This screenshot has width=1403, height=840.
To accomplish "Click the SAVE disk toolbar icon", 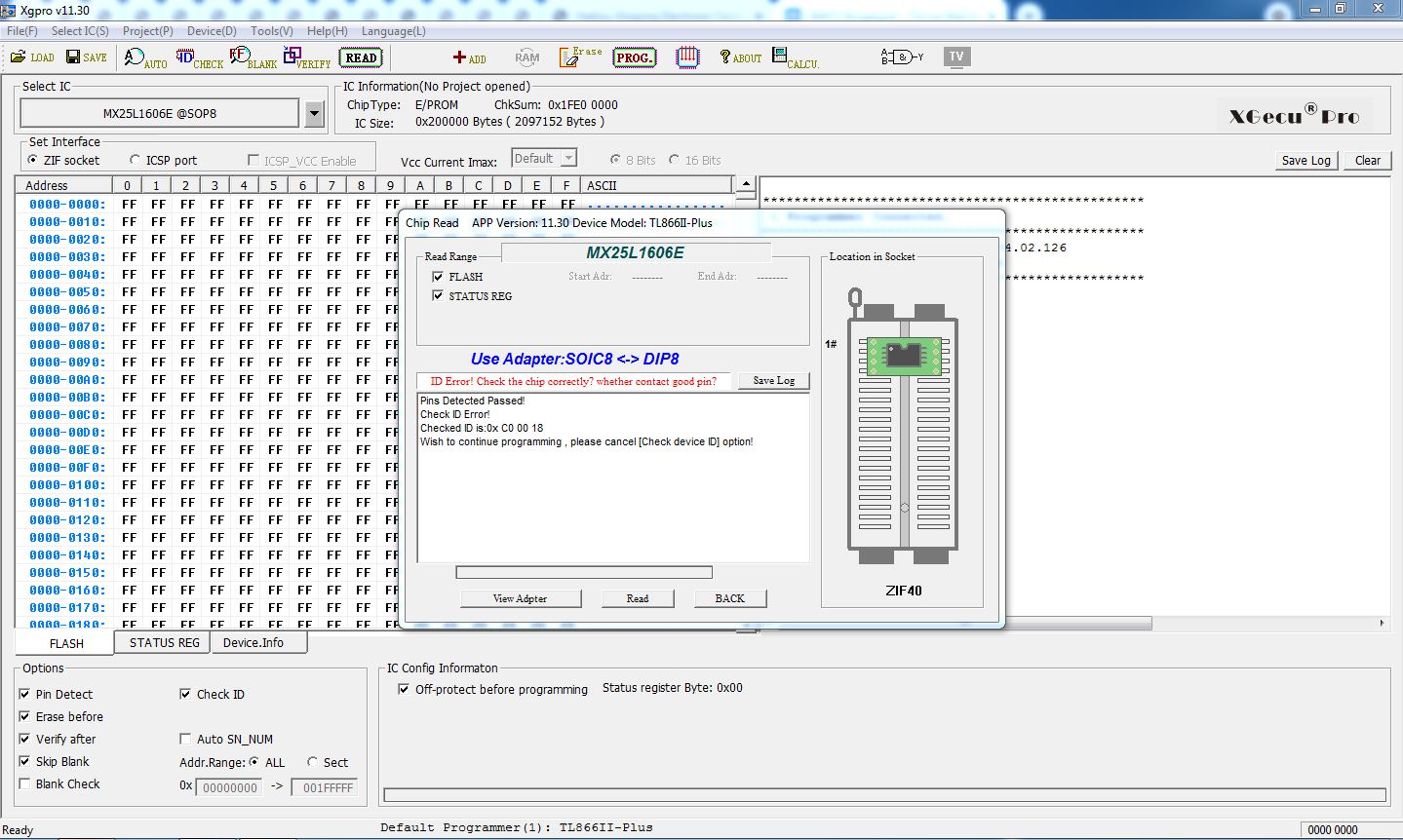I will [x=86, y=57].
